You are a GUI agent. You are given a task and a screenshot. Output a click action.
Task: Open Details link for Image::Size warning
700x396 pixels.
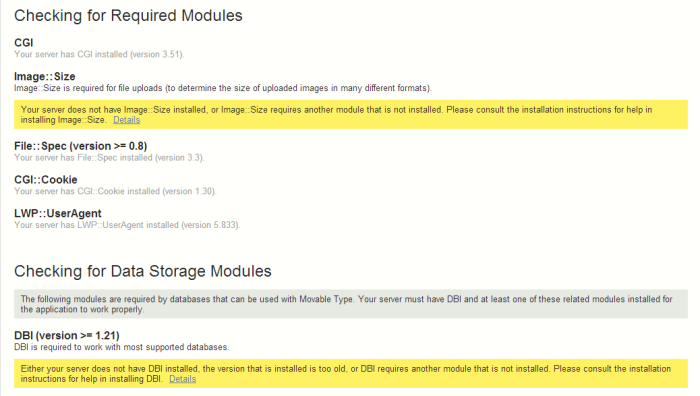[x=126, y=120]
